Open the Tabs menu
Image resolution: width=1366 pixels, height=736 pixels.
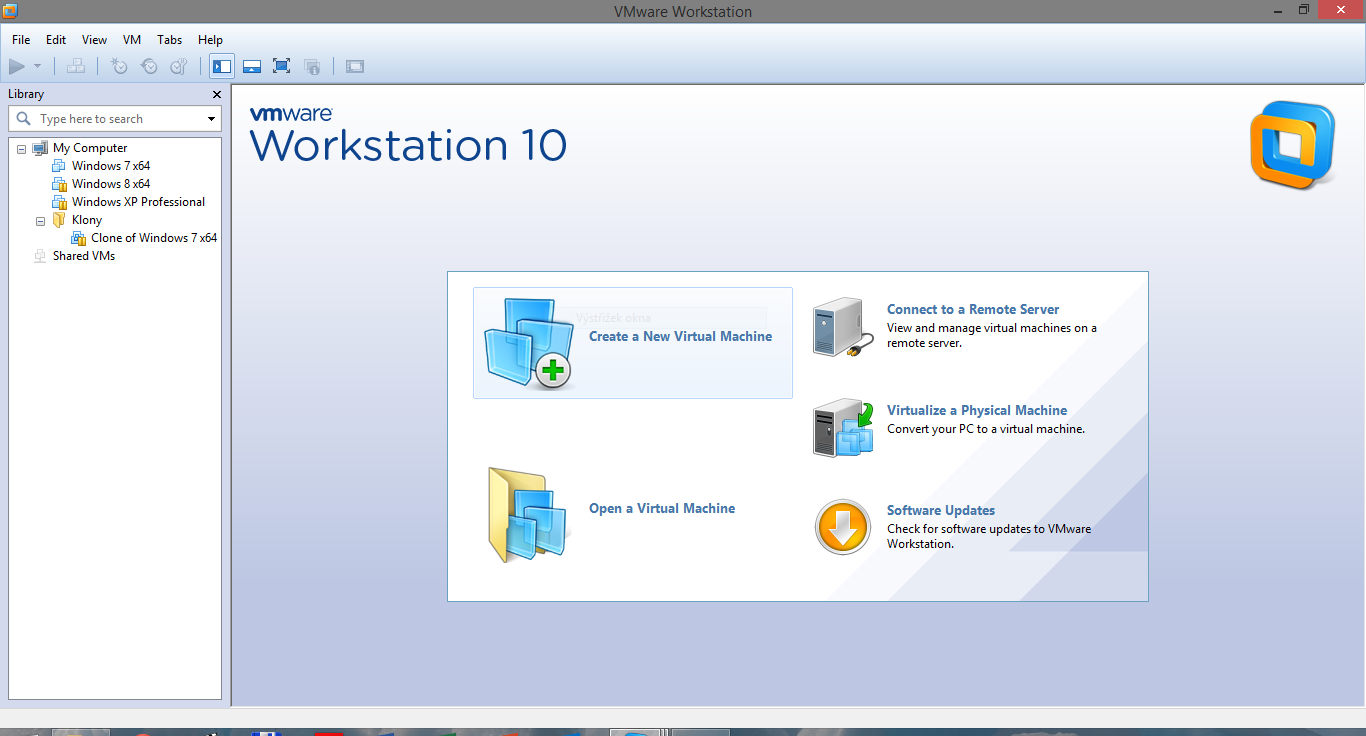click(169, 40)
